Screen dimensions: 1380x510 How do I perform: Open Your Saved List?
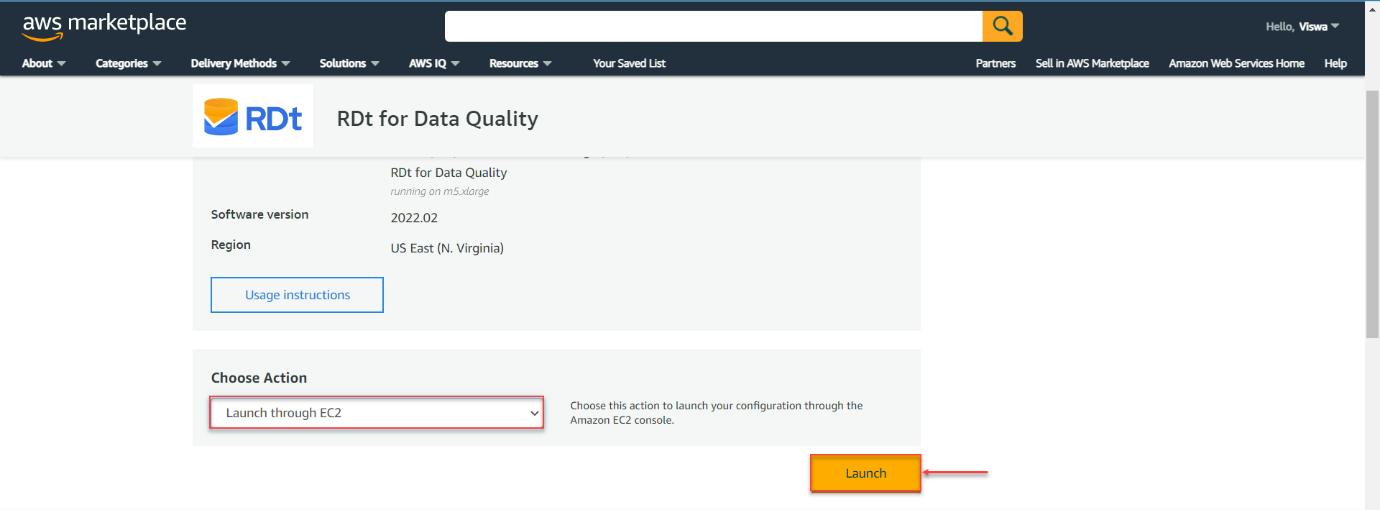tap(629, 63)
